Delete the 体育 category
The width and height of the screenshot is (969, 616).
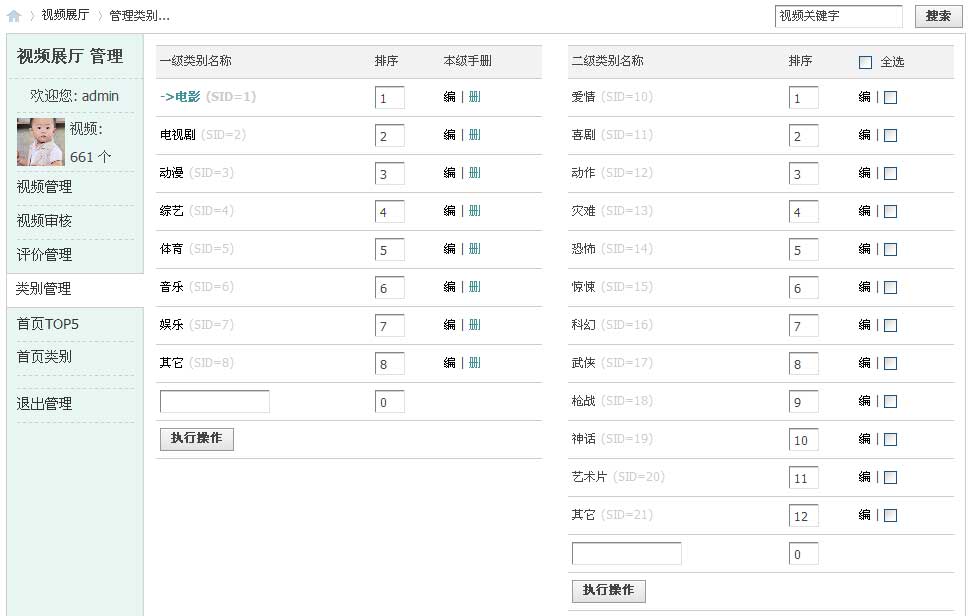coord(475,249)
